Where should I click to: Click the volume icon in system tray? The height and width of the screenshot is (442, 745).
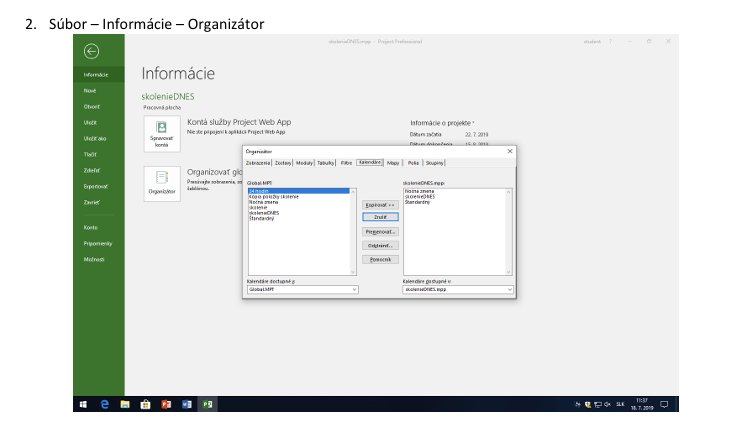tap(607, 404)
